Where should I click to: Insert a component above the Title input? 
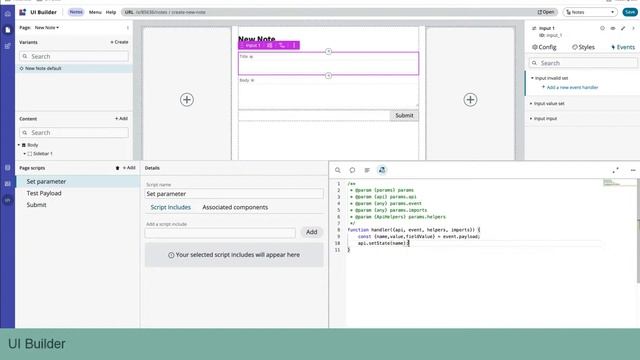click(x=329, y=51)
